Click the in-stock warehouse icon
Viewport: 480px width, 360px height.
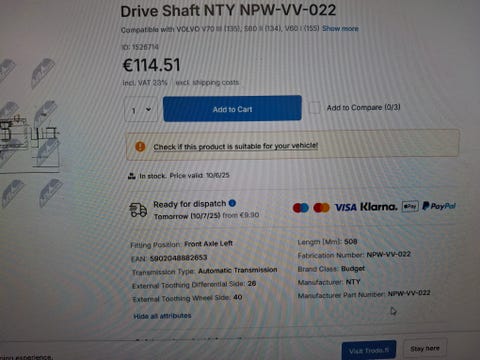click(132, 176)
